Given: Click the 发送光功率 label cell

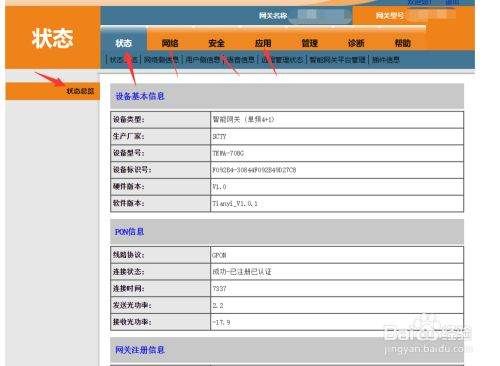Looking at the screenshot, I should 160,305.
